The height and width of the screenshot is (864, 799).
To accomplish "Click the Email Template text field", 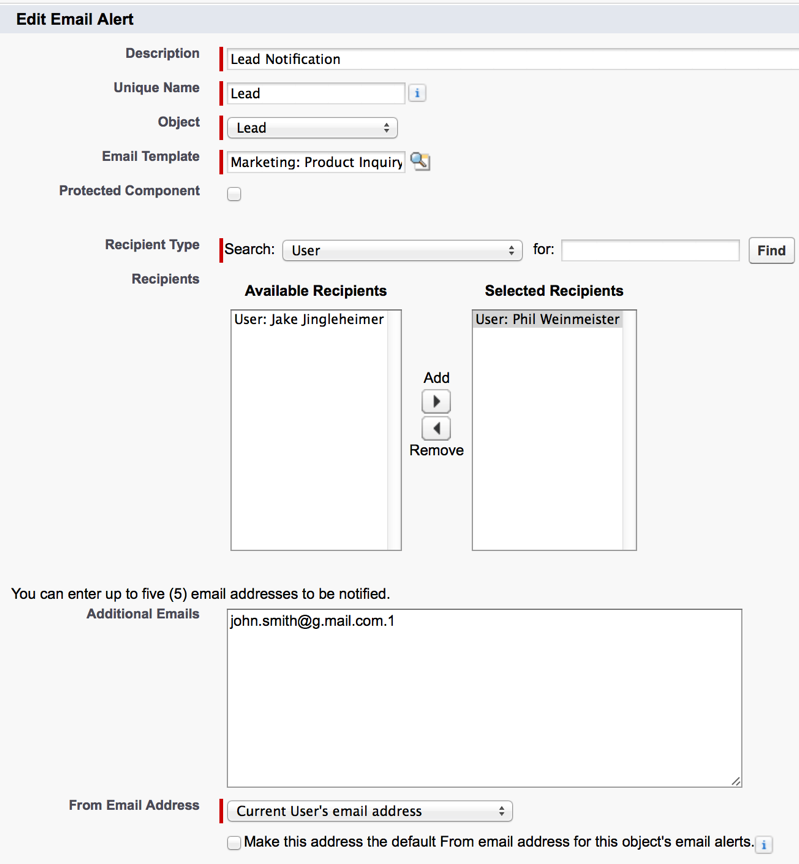I will click(x=315, y=162).
